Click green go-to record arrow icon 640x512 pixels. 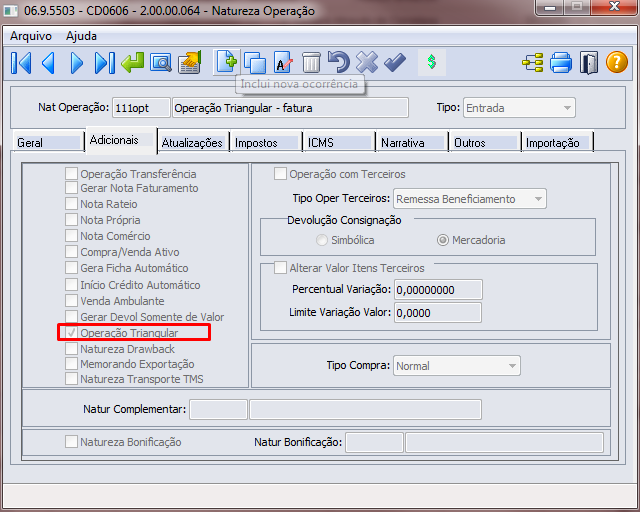click(x=133, y=63)
